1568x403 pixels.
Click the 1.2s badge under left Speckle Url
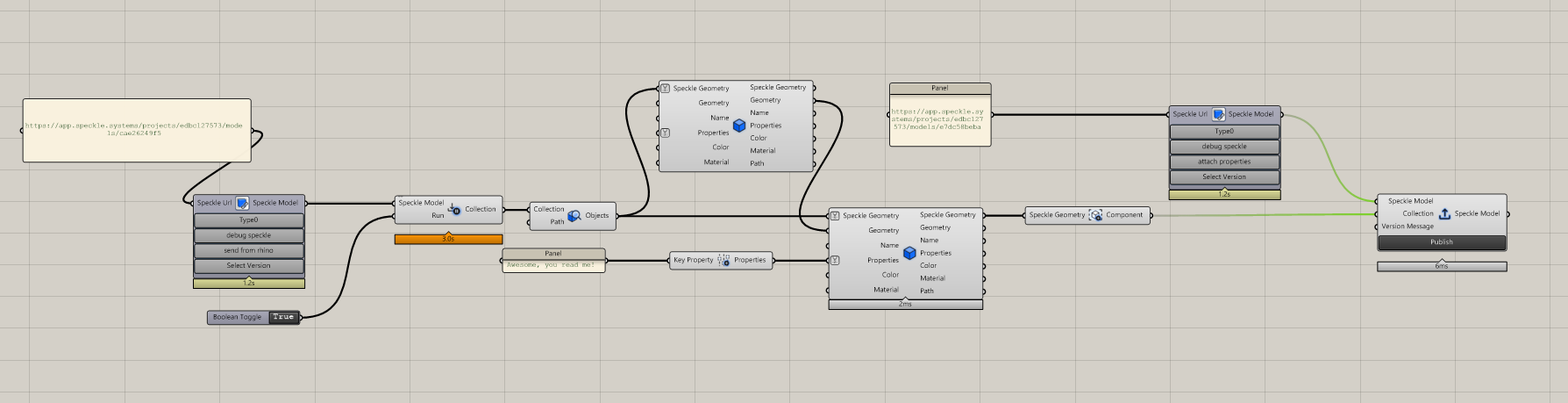coord(249,284)
